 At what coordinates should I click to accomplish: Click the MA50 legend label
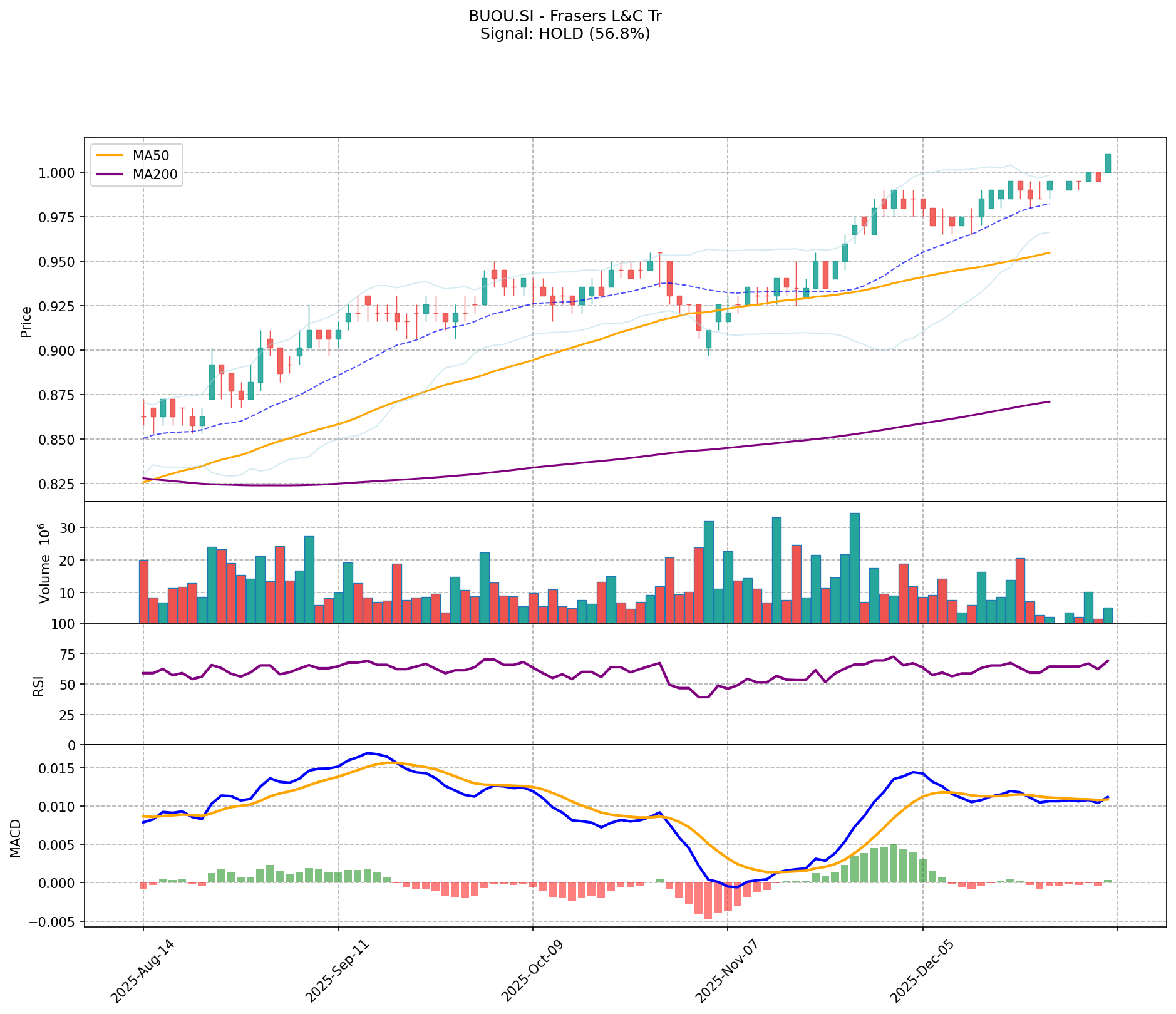[150, 154]
